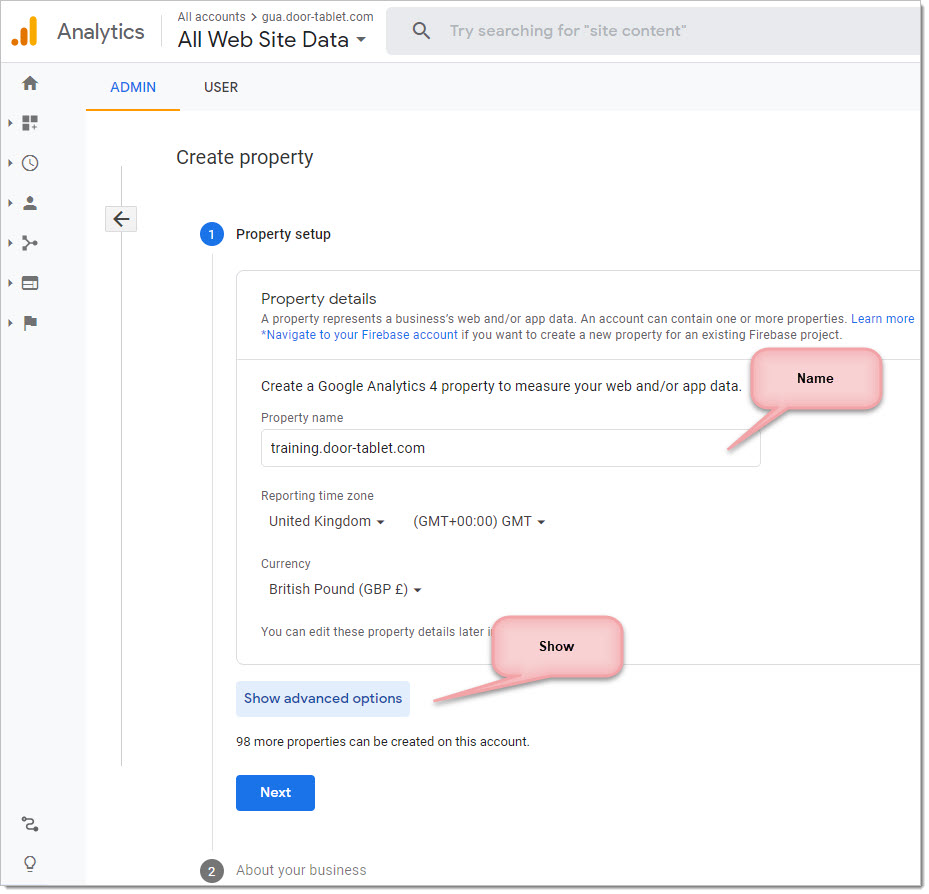The width and height of the screenshot is (929, 894).
Task: Expand the Audience section arrow
Action: click(x=10, y=204)
